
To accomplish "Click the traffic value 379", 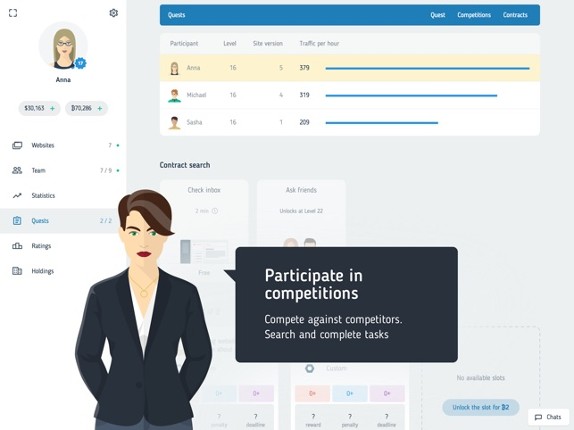I will pos(304,68).
